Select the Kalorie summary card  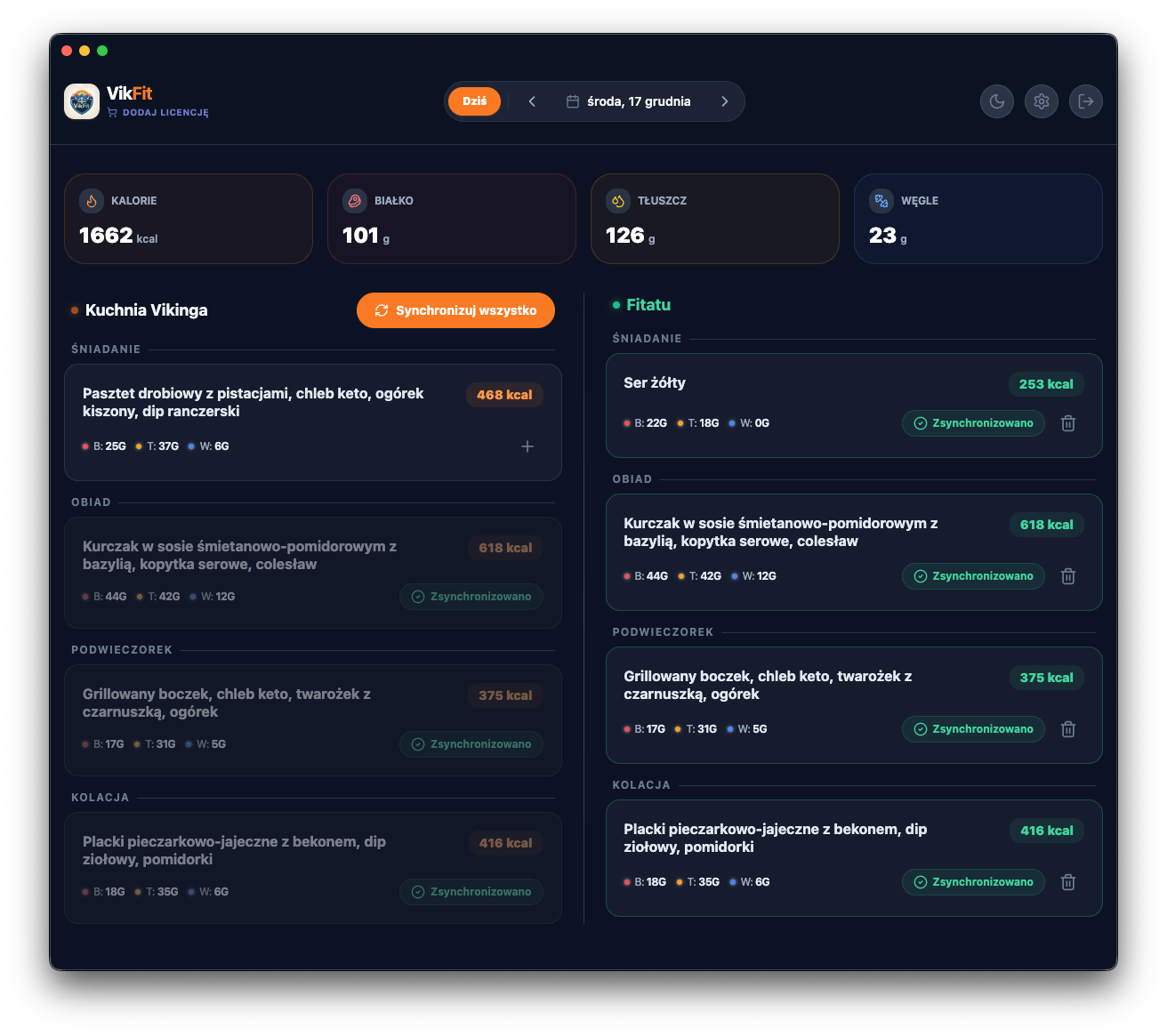[x=189, y=219]
